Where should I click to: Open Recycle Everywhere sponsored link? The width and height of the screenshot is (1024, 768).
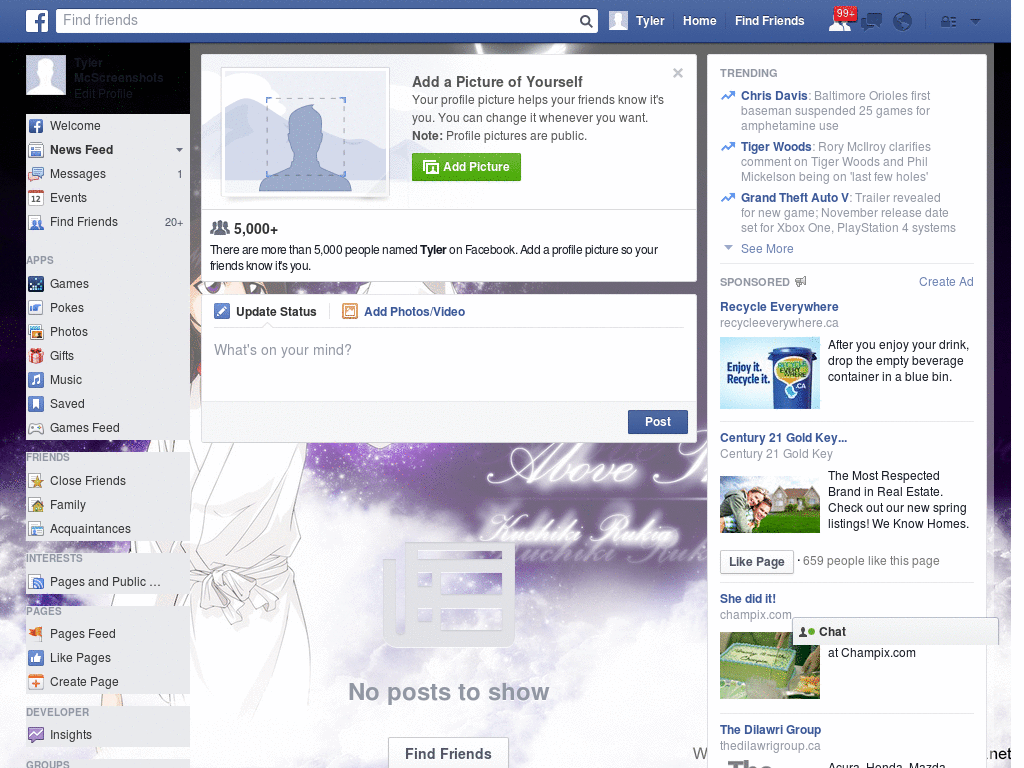tap(779, 307)
